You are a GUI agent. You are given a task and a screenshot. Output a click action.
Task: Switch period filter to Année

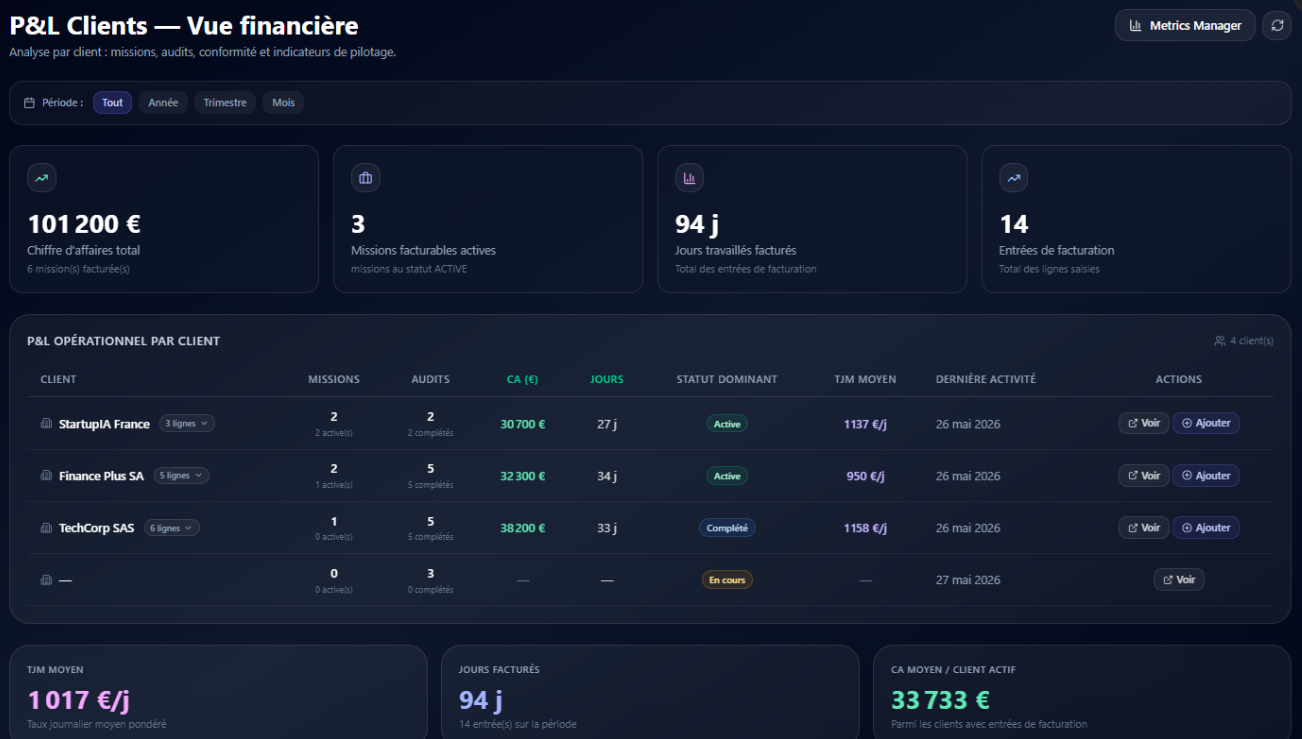pyautogui.click(x=163, y=103)
